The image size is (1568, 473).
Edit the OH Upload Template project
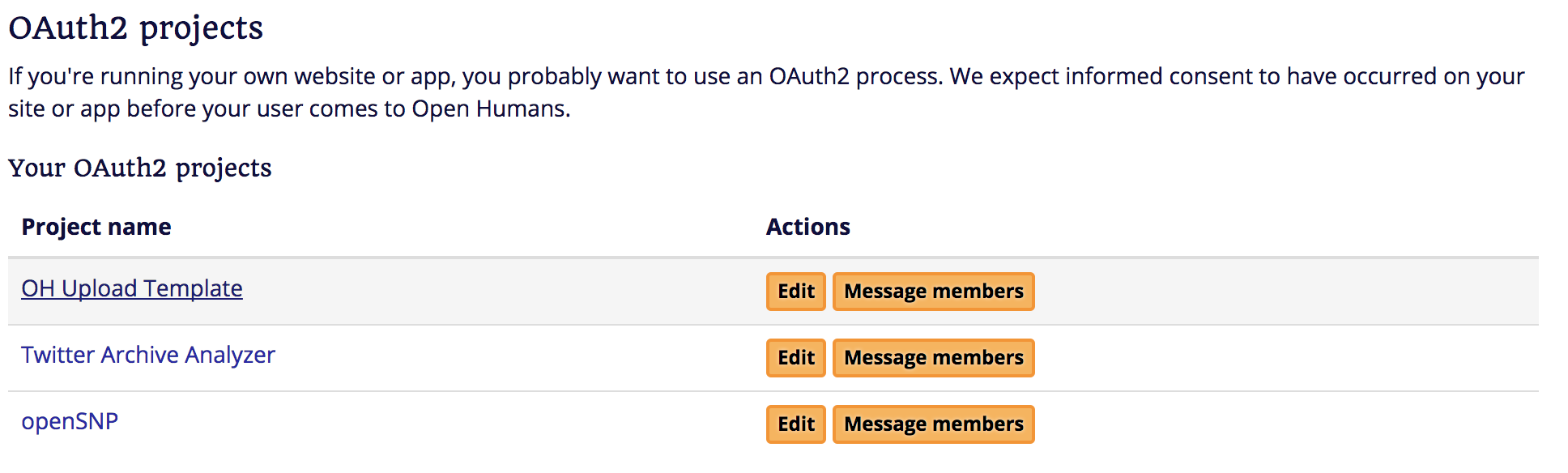(x=796, y=292)
